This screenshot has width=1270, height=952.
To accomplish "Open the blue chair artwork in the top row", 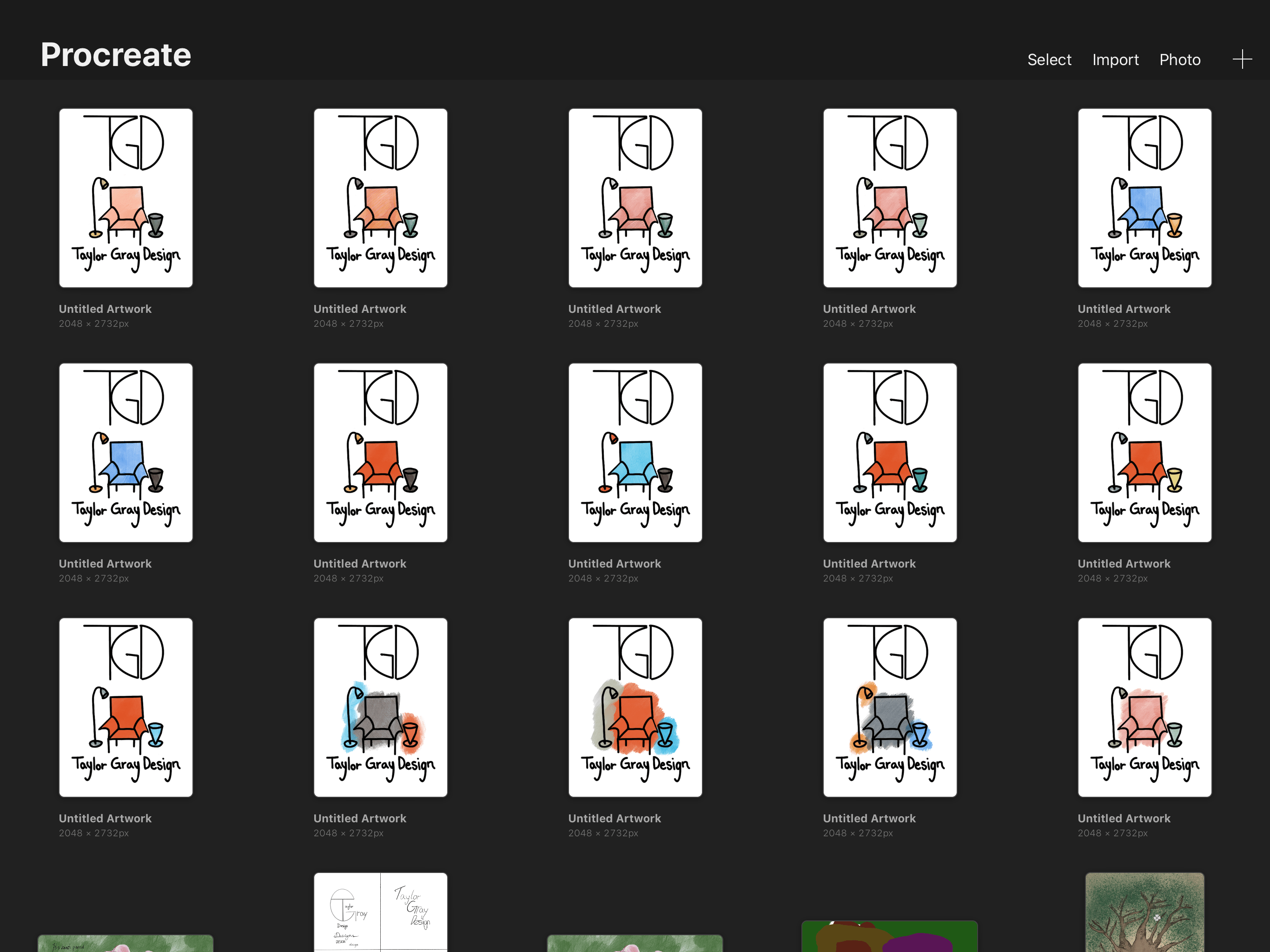I will (x=1144, y=198).
